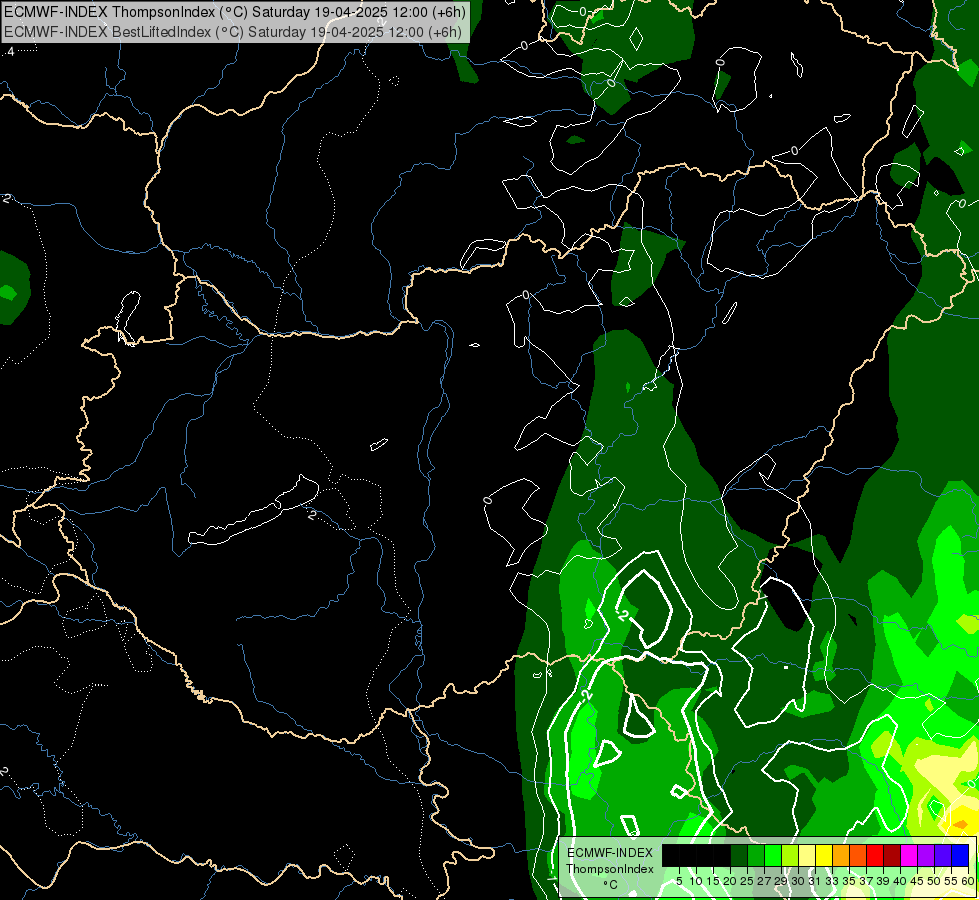979x900 pixels.
Task: Click the medium green 25–27 legend swatch
Action: [x=756, y=856]
